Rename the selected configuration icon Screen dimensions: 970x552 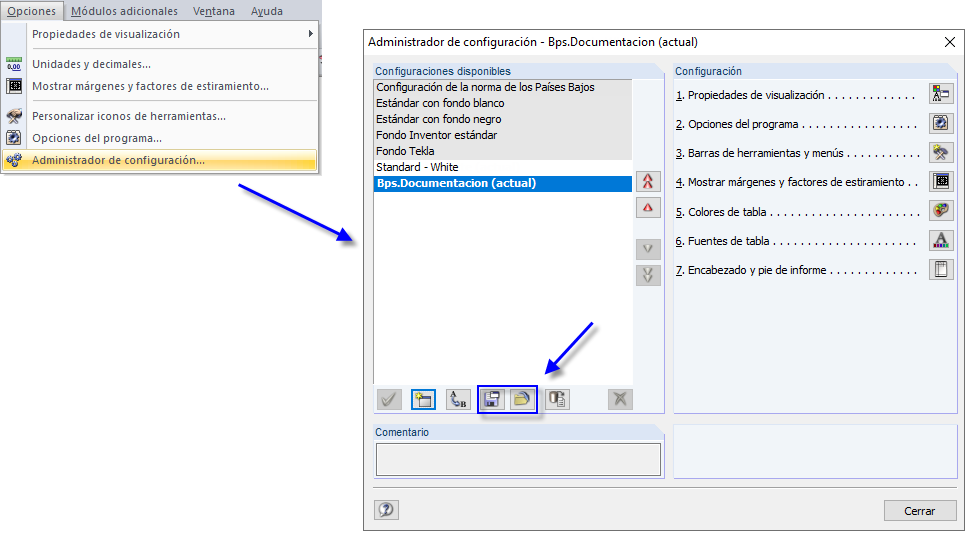(458, 399)
